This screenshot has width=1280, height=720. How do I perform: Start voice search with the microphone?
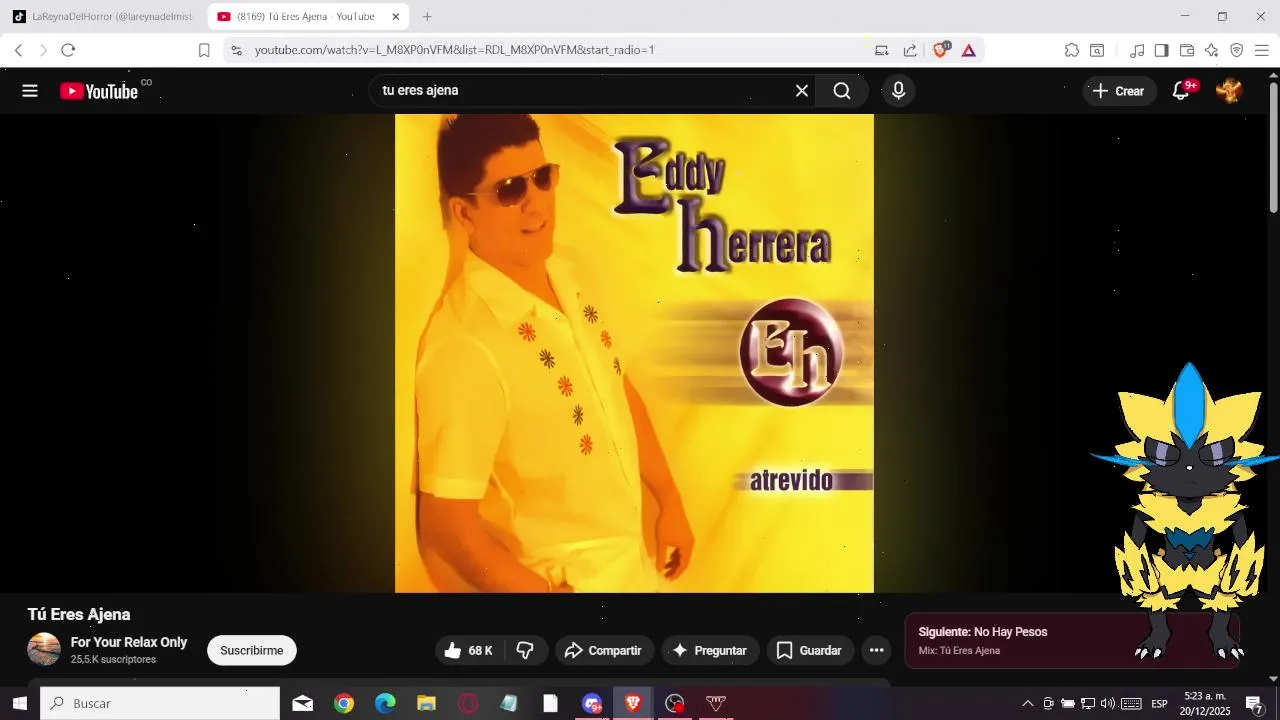(x=899, y=91)
